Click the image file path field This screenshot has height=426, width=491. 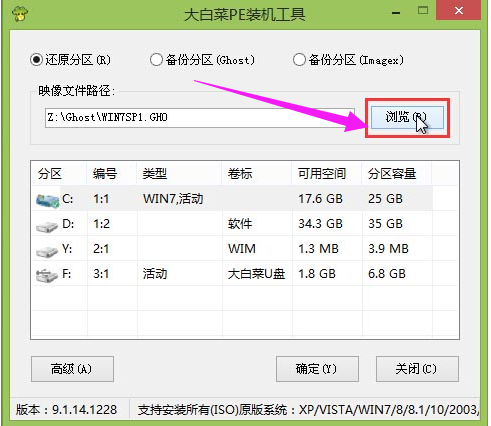pos(199,118)
